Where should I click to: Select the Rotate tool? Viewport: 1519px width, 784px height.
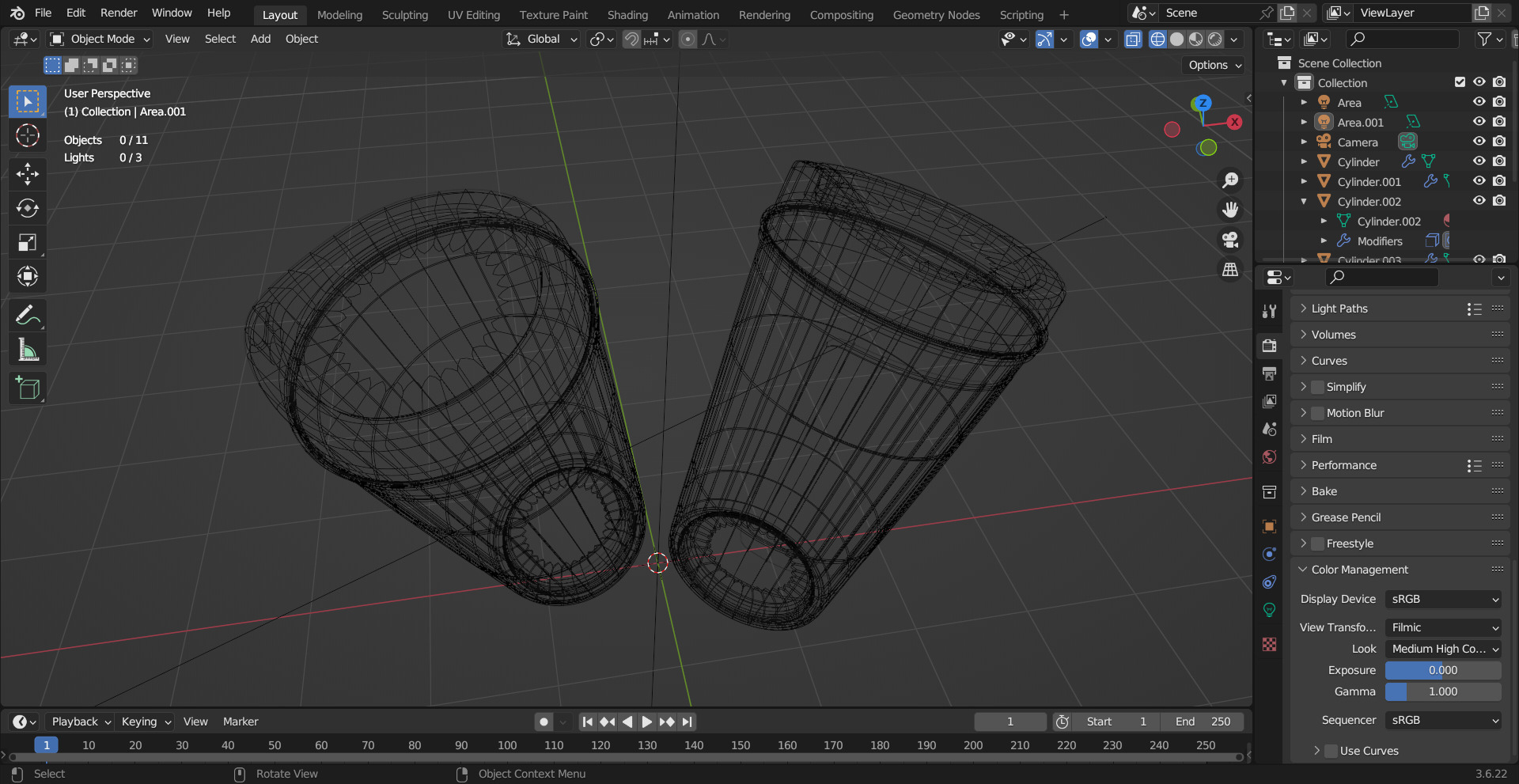pos(28,208)
